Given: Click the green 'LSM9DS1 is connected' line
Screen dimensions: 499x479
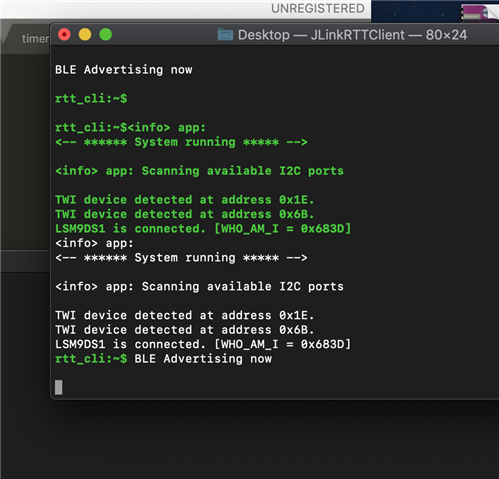Looking at the screenshot, I should (203, 229).
